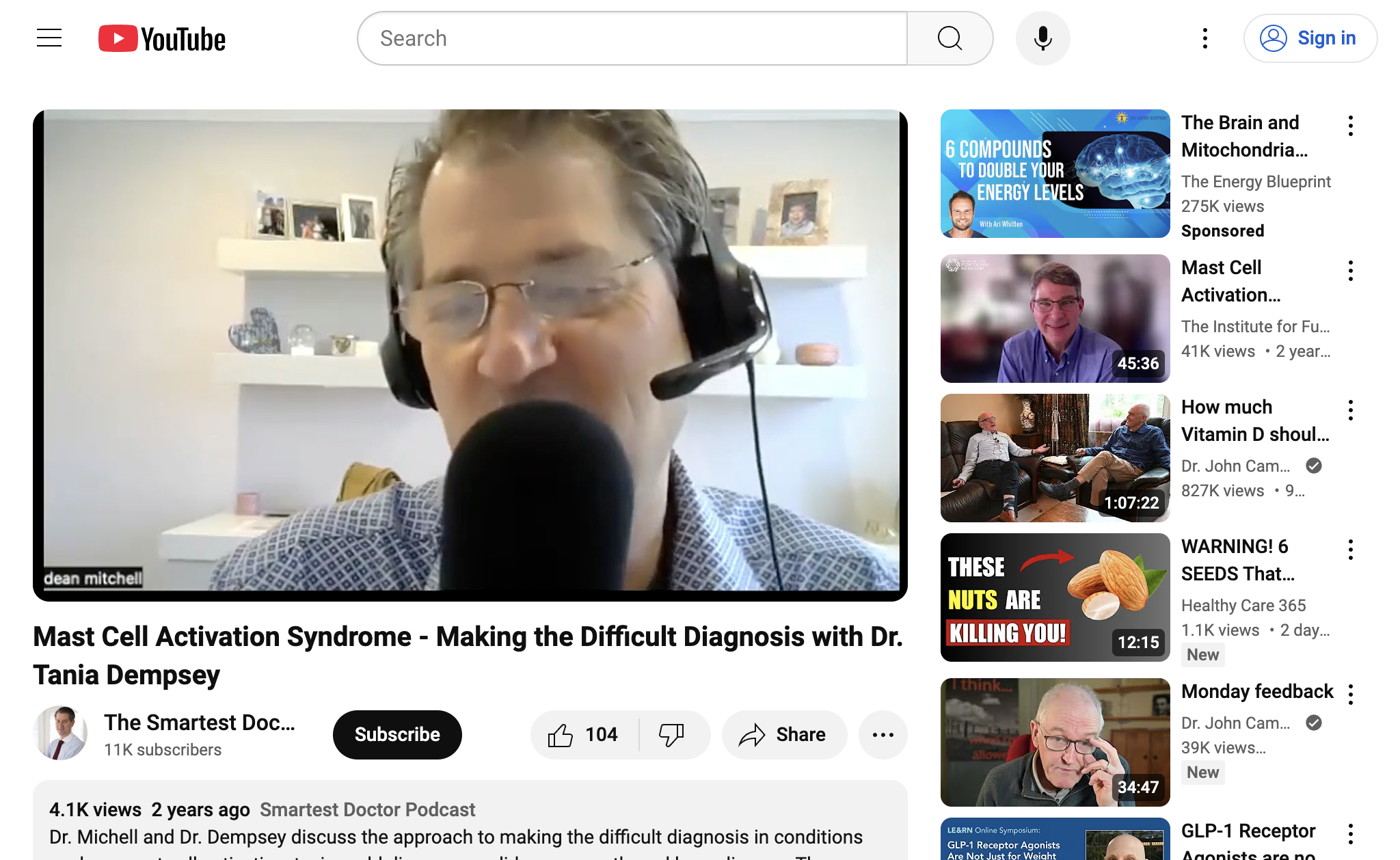Open more actions ellipsis under video

(x=883, y=735)
